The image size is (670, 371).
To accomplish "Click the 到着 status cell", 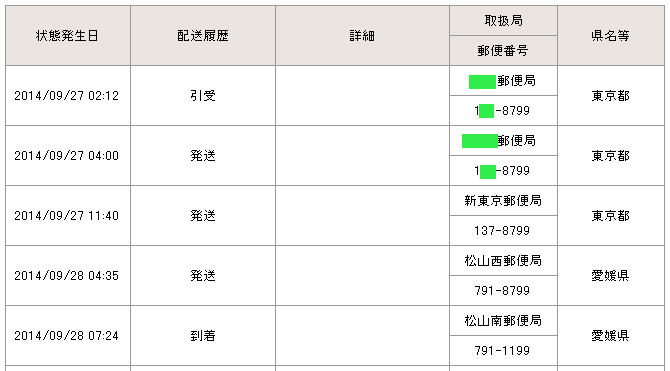I will [x=203, y=336].
